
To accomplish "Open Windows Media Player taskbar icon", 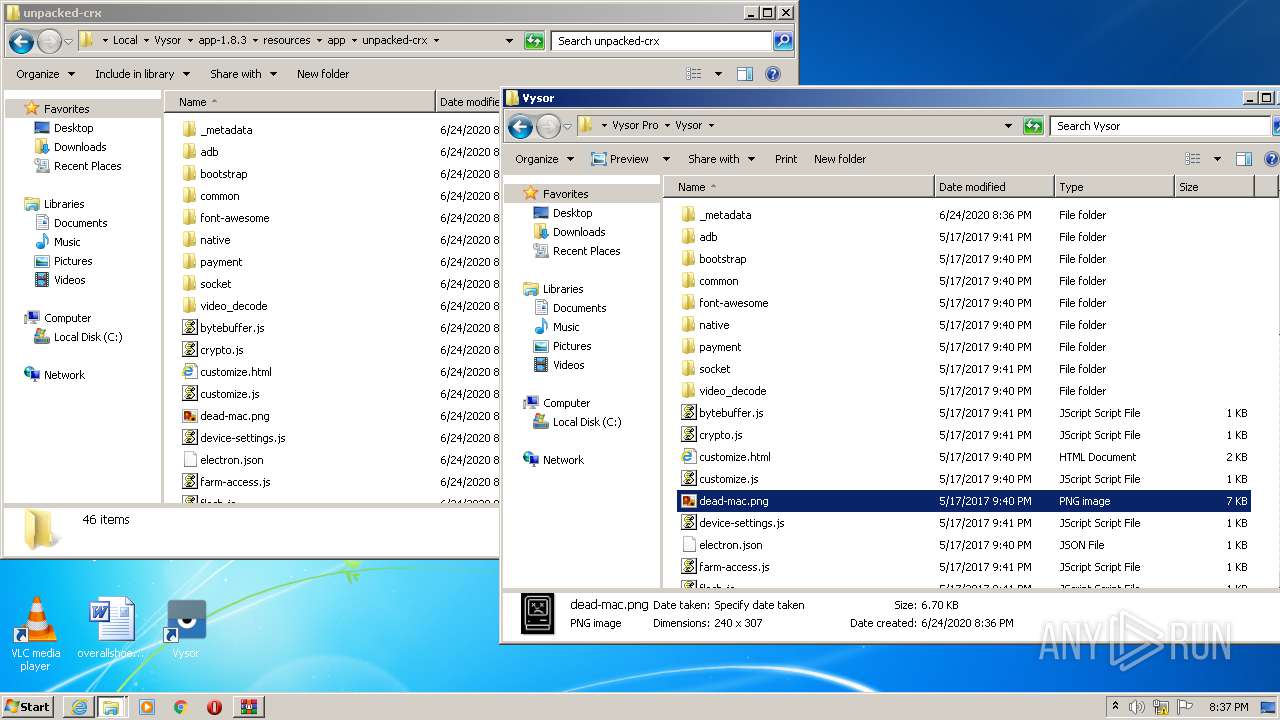I will click(146, 707).
